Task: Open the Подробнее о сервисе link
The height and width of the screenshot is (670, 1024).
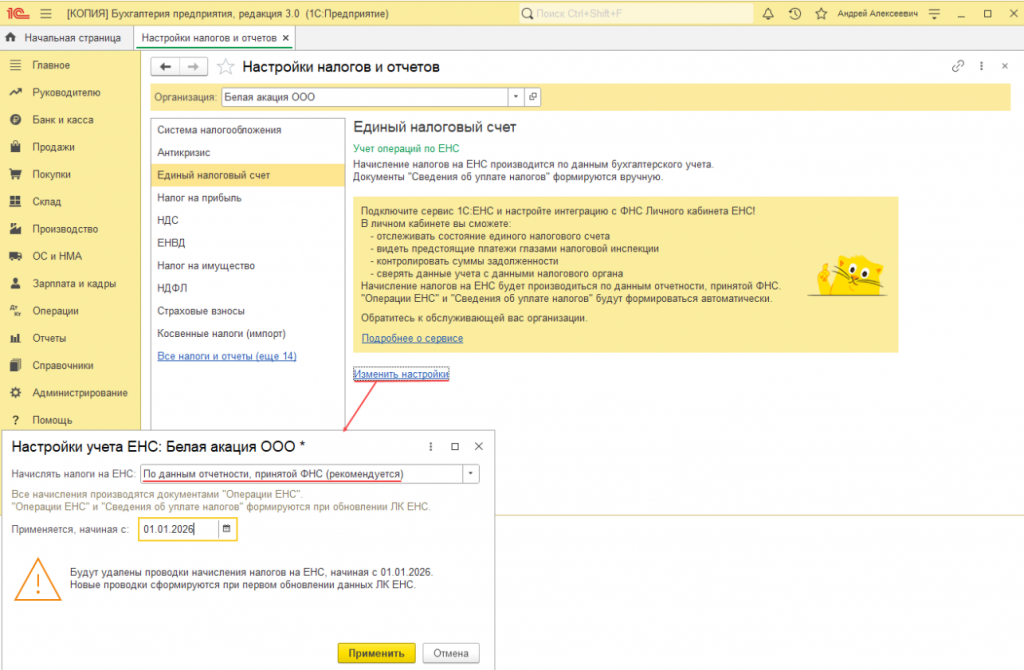Action: [x=412, y=338]
